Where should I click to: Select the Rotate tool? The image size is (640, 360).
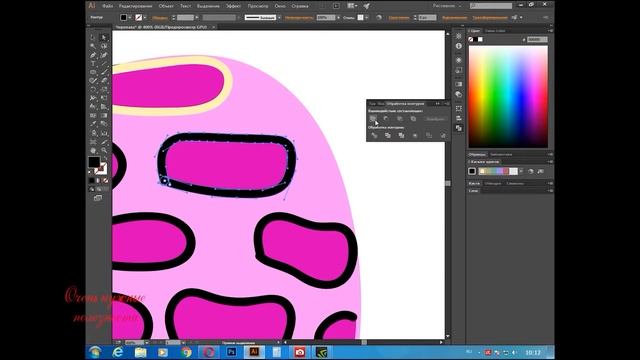click(93, 89)
